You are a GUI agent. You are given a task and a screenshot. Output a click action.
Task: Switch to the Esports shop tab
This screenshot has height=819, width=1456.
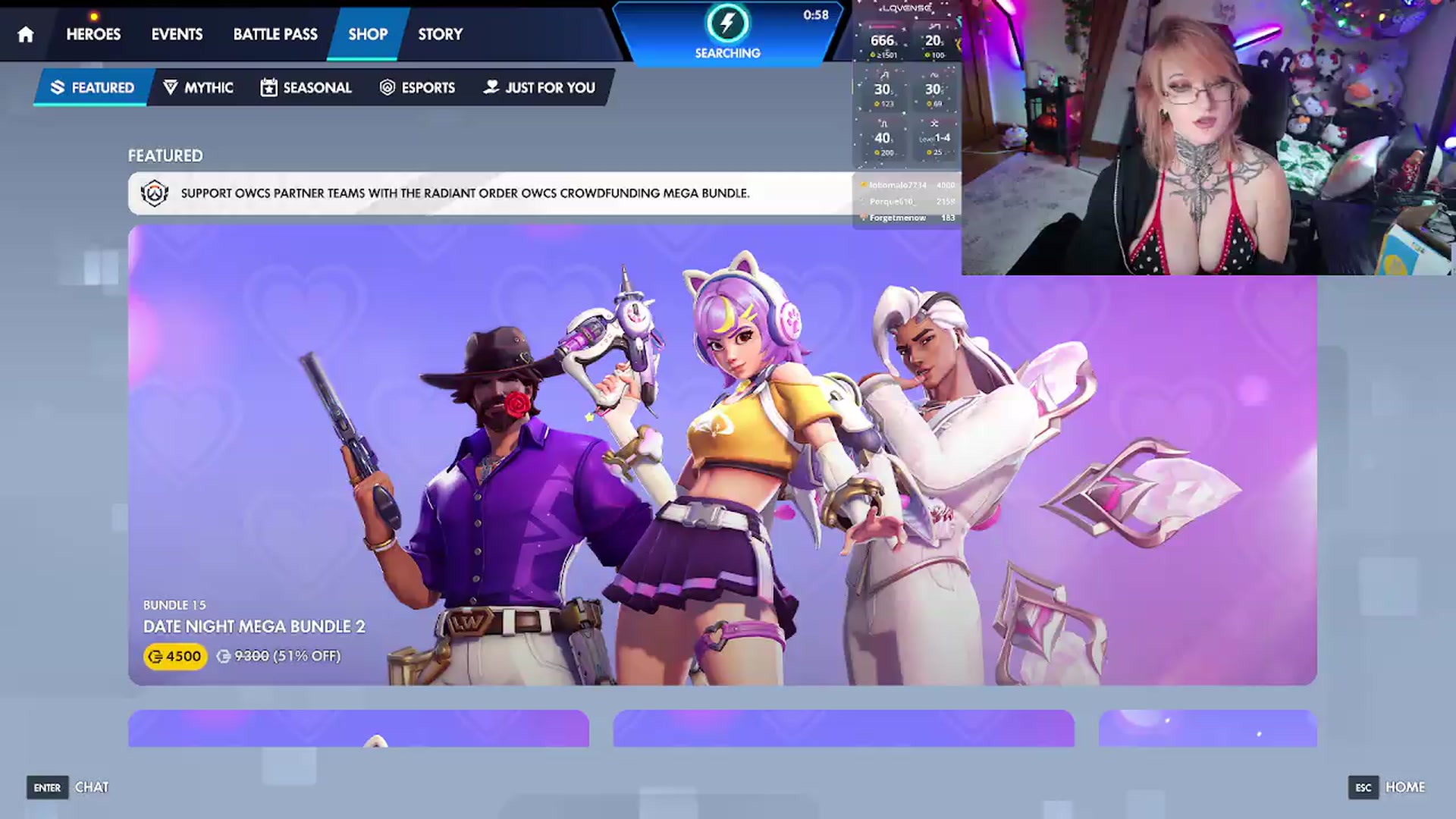418,87
